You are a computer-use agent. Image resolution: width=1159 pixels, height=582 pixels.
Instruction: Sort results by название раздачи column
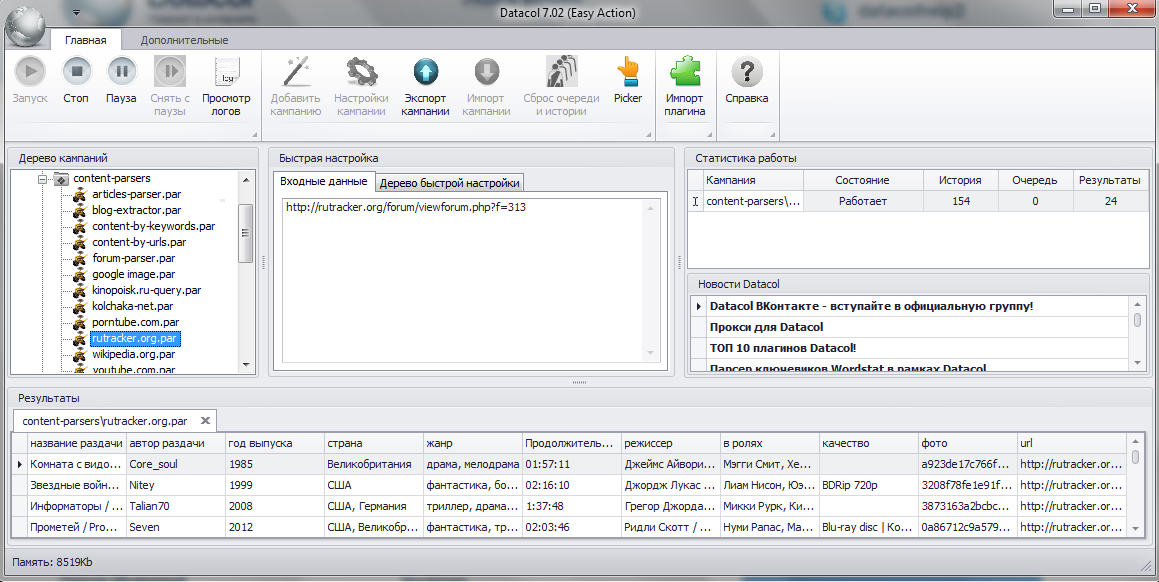coord(76,443)
